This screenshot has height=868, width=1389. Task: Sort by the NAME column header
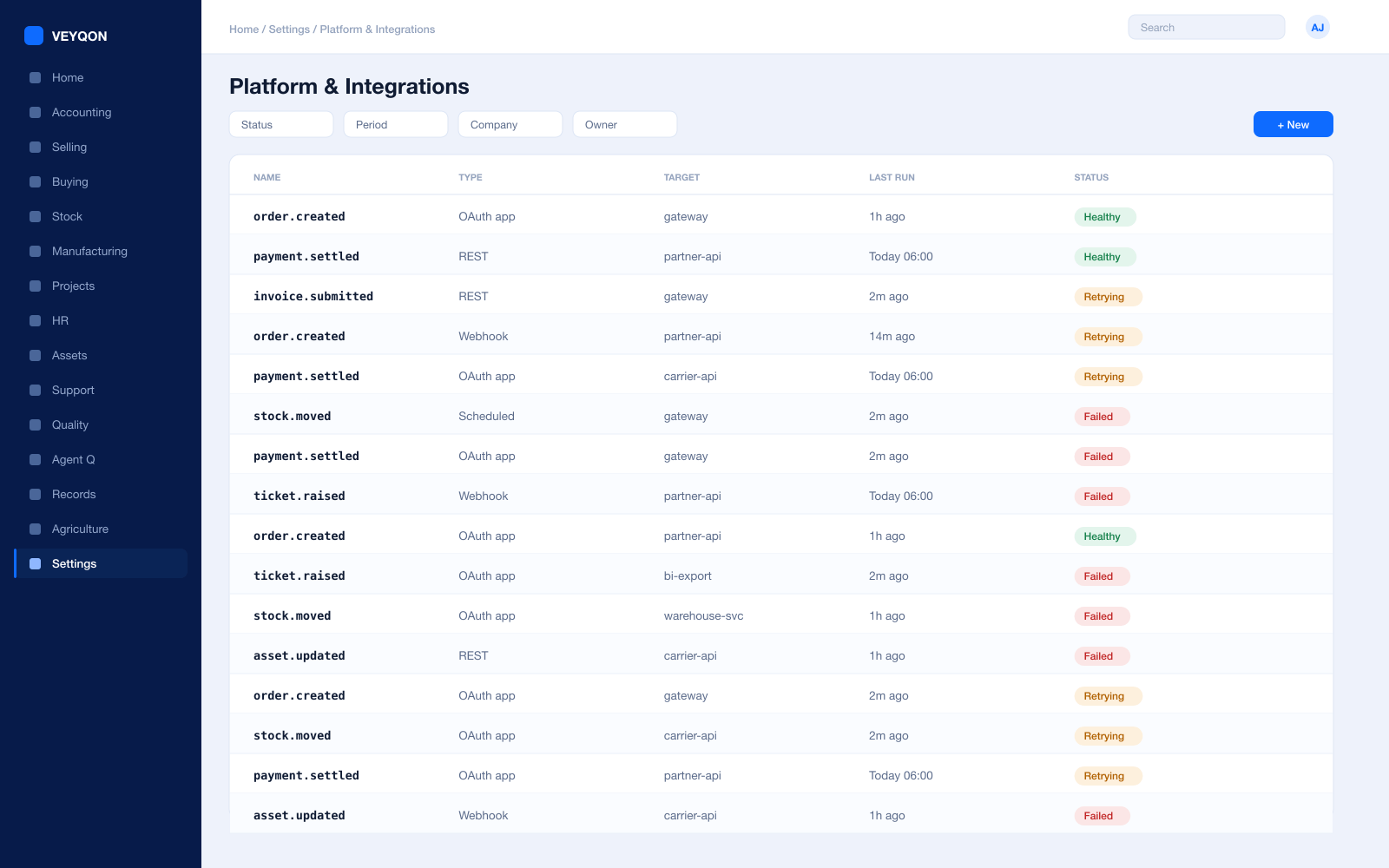[x=267, y=177]
